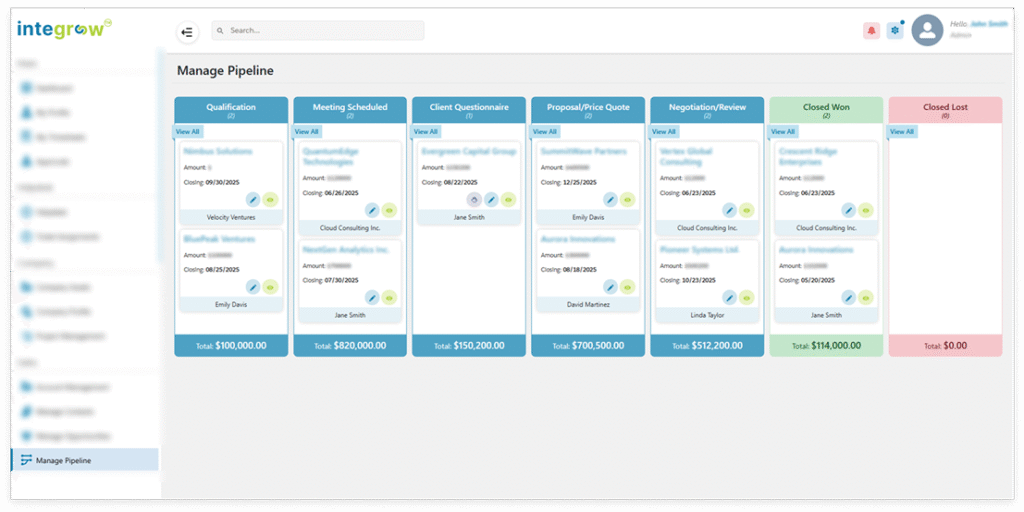Edit the Negotiation deal closing 10/23/2025
Viewport: 1024px width, 512px height.
coord(729,297)
